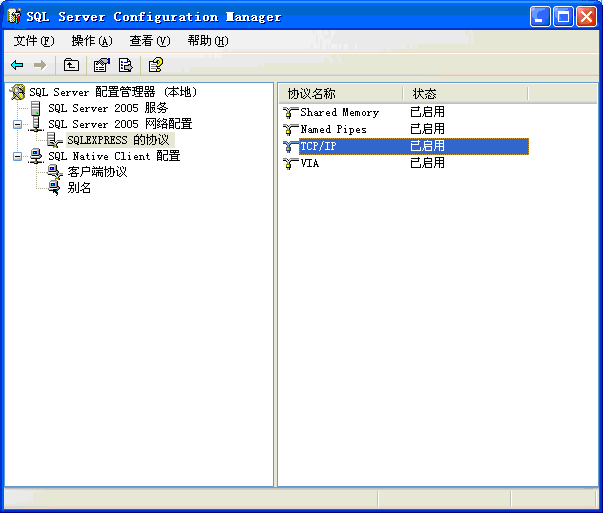Viewport: 603px width, 513px height.
Task: Select SQL Server 配置管理器 (本地) root node
Action: (113, 92)
